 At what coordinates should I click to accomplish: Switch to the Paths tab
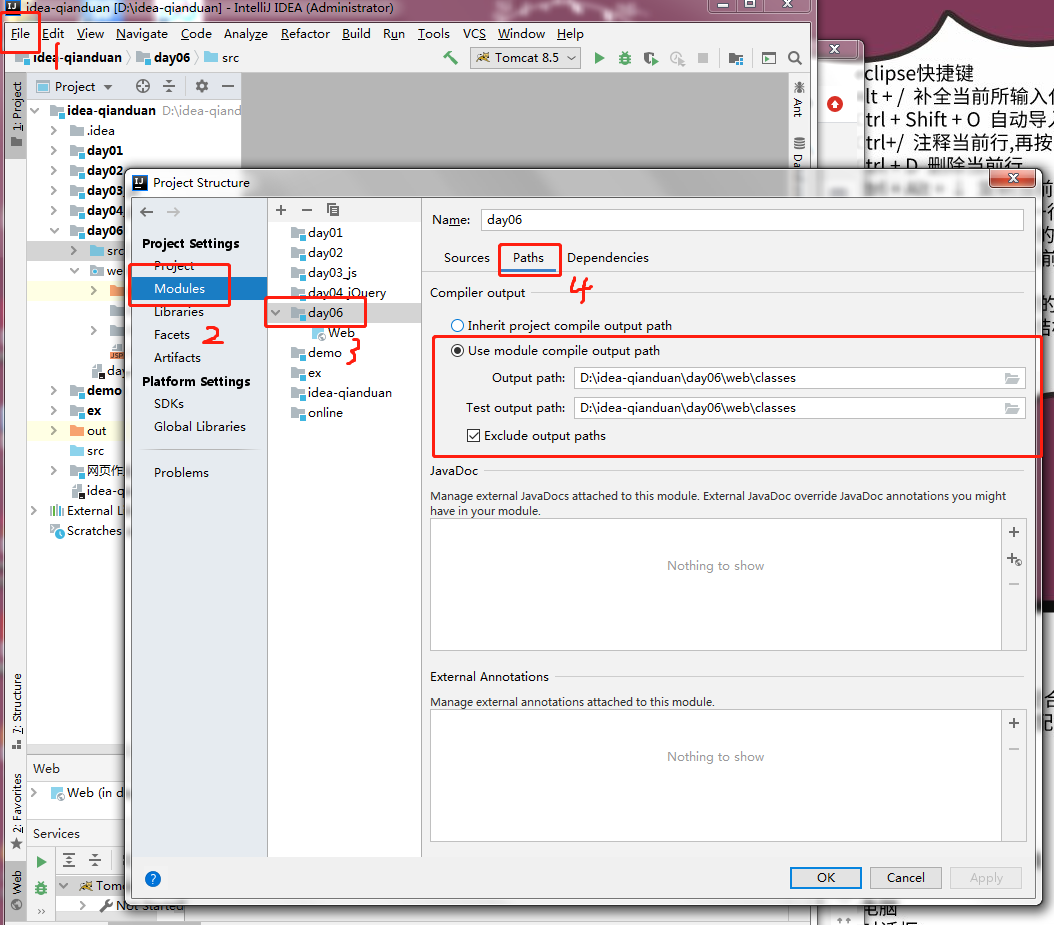528,257
